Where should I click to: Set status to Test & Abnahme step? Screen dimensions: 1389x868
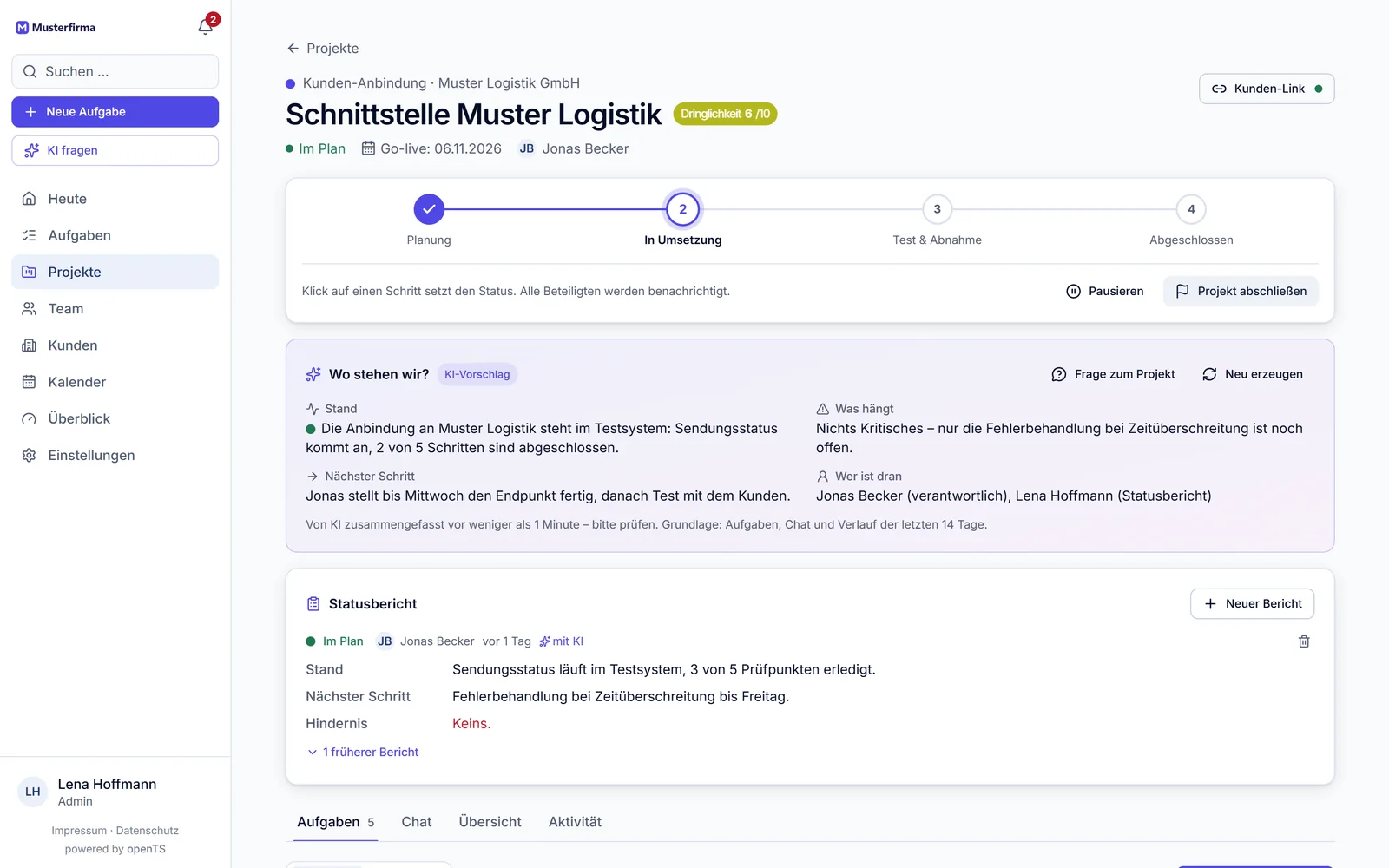(938, 209)
